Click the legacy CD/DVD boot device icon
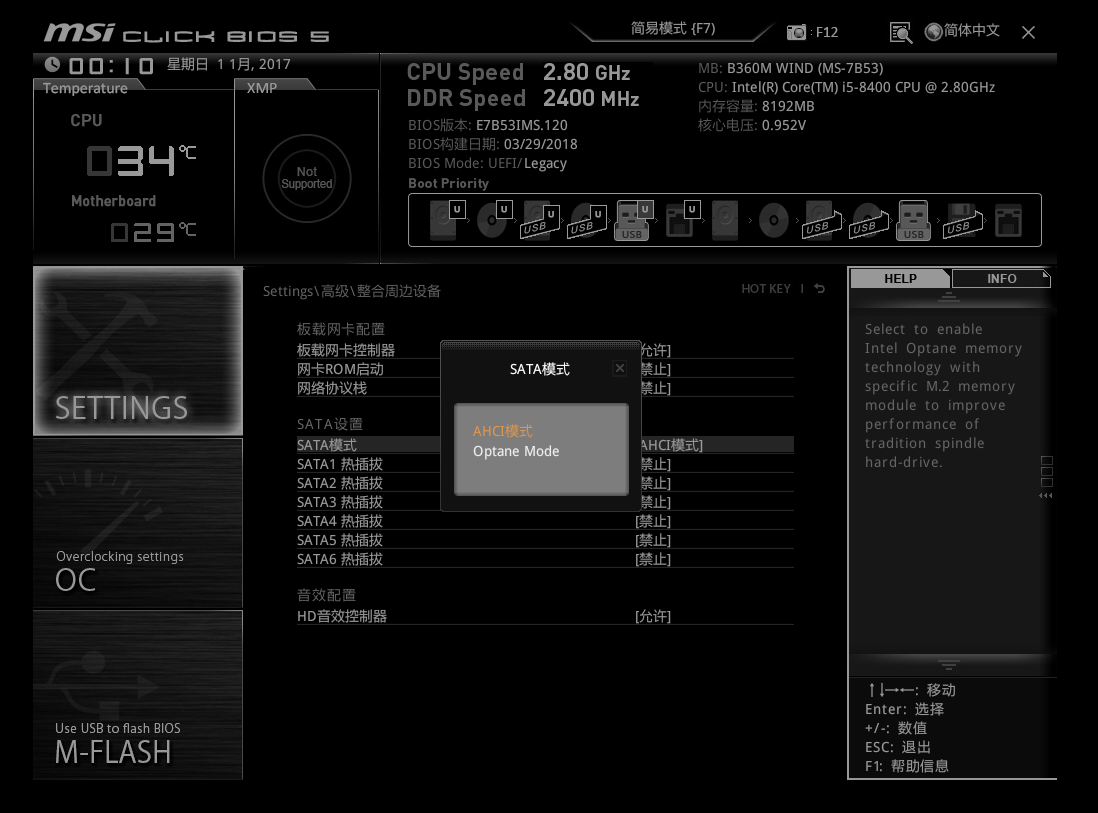The height and width of the screenshot is (813, 1098). pyautogui.click(x=774, y=221)
